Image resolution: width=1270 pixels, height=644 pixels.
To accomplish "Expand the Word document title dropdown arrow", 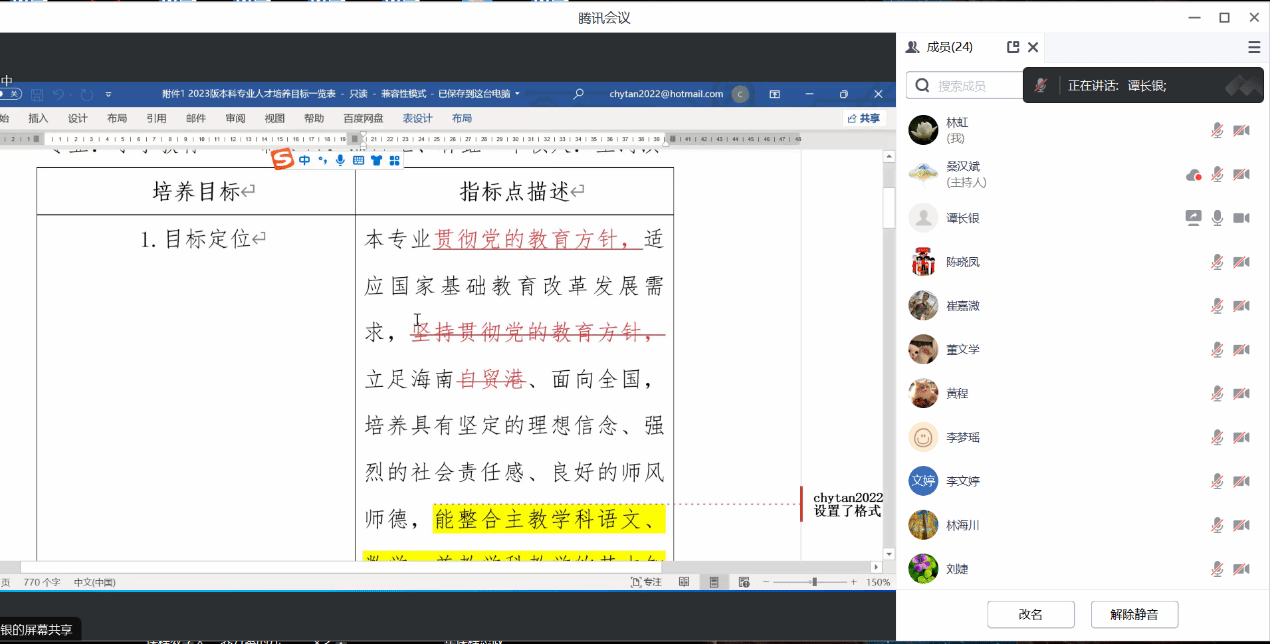I will tap(518, 94).
